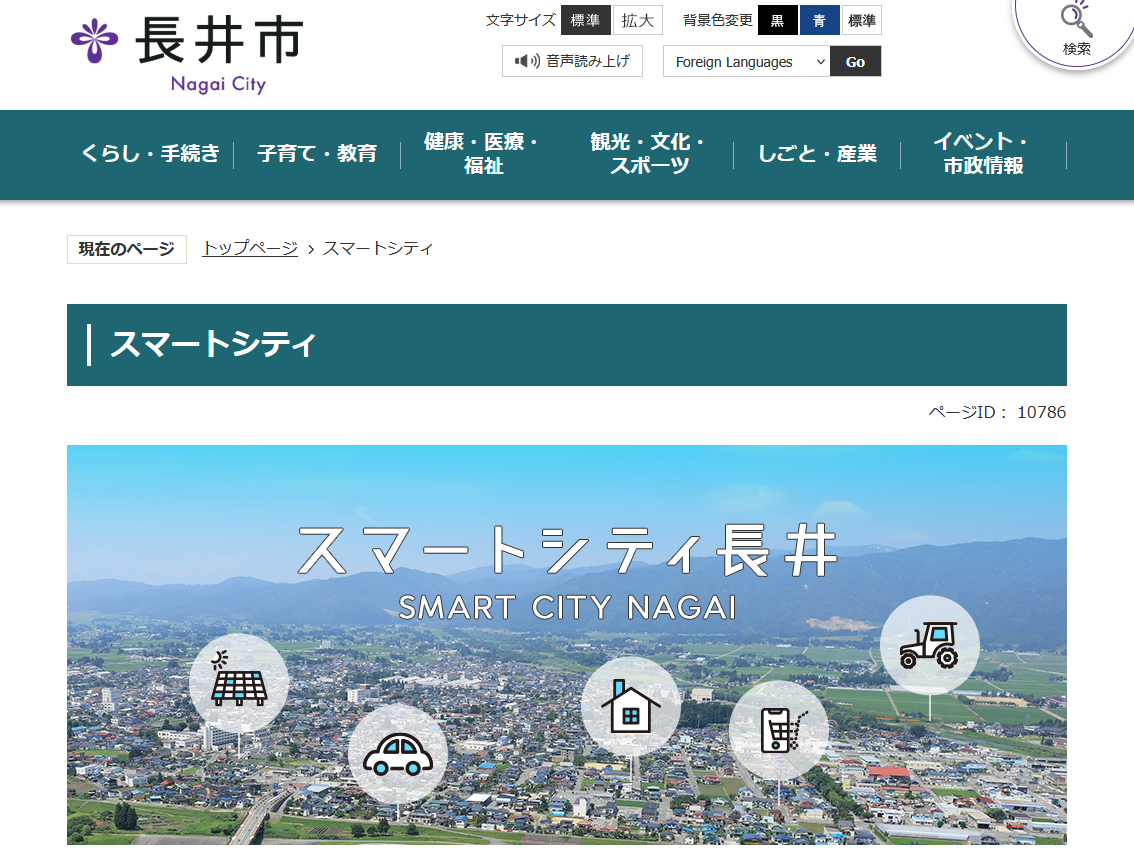The height and width of the screenshot is (858, 1134).
Task: Click the ページID: 10786 text
Action: pos(997,412)
